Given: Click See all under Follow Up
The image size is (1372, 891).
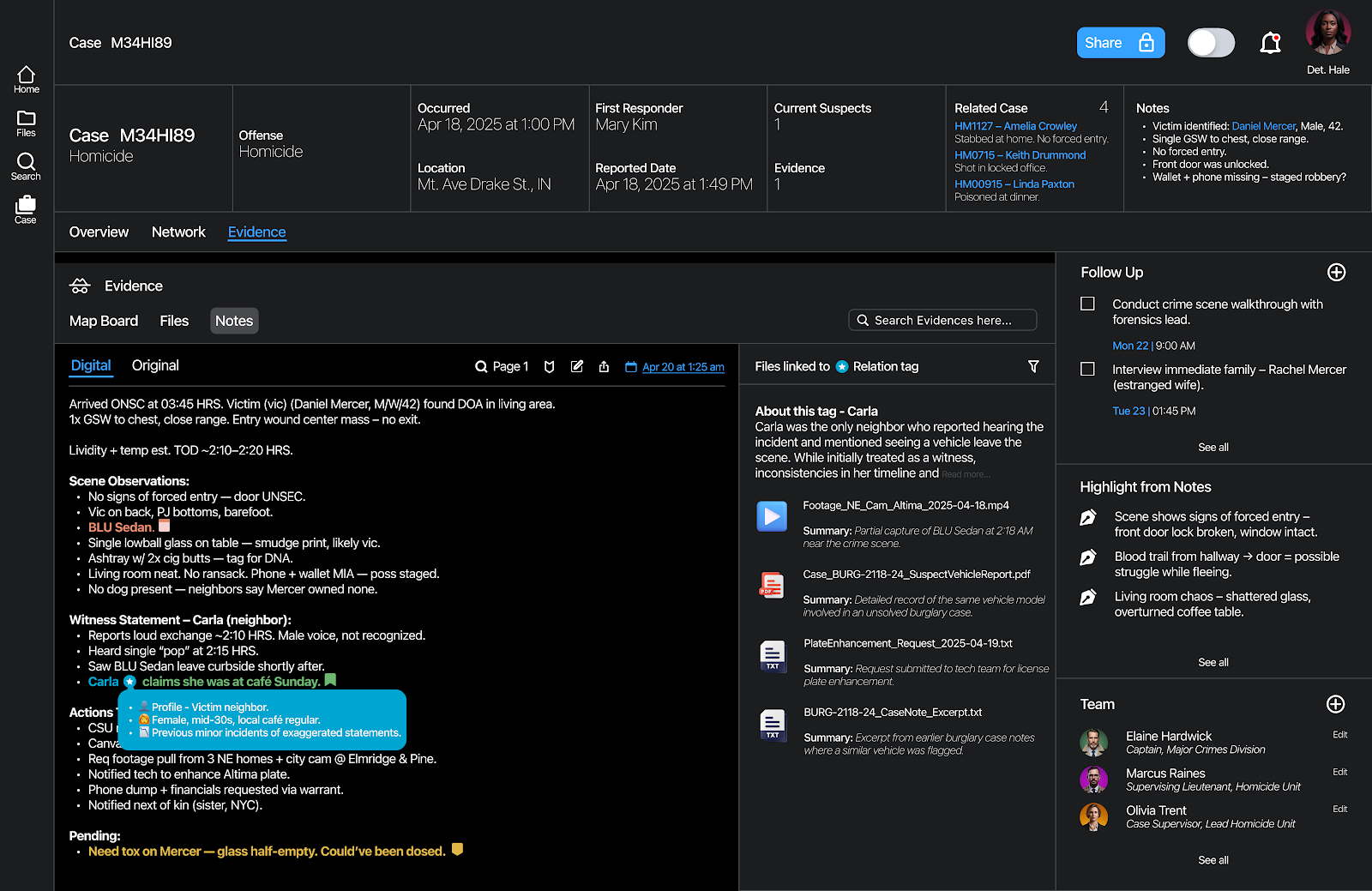Looking at the screenshot, I should (1213, 448).
